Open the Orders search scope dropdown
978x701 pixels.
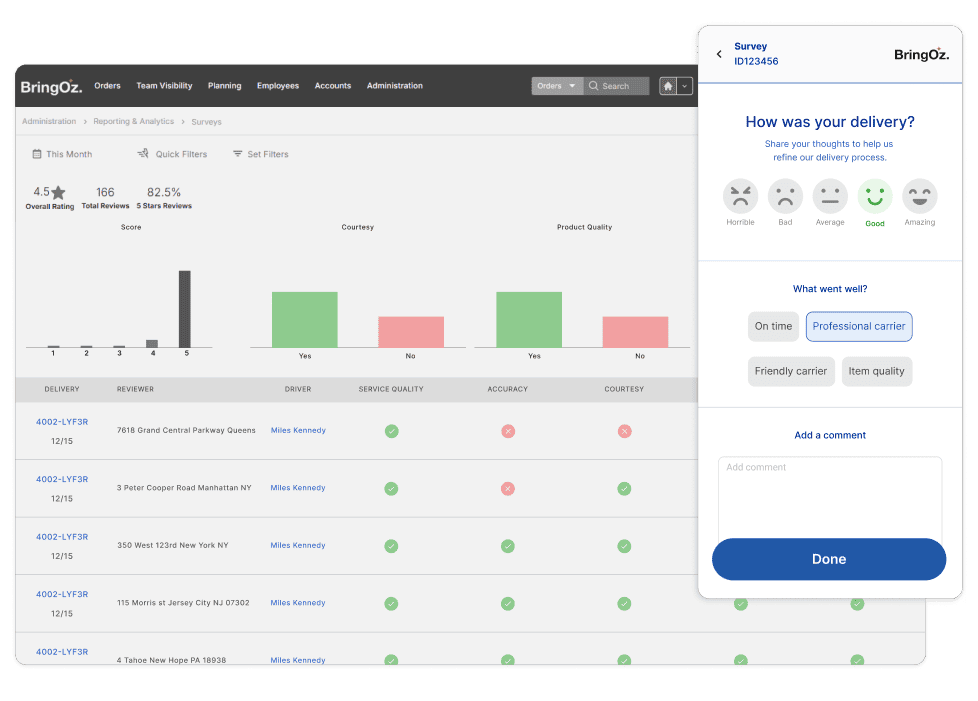coord(557,86)
